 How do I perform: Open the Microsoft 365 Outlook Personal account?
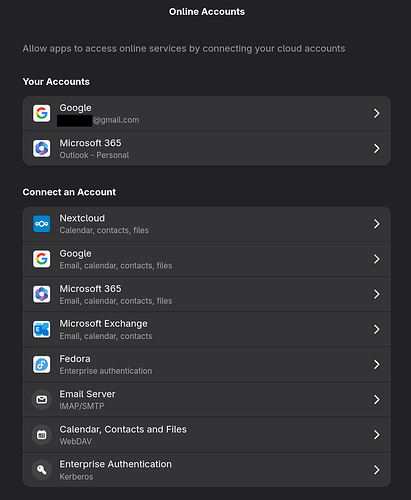point(207,148)
